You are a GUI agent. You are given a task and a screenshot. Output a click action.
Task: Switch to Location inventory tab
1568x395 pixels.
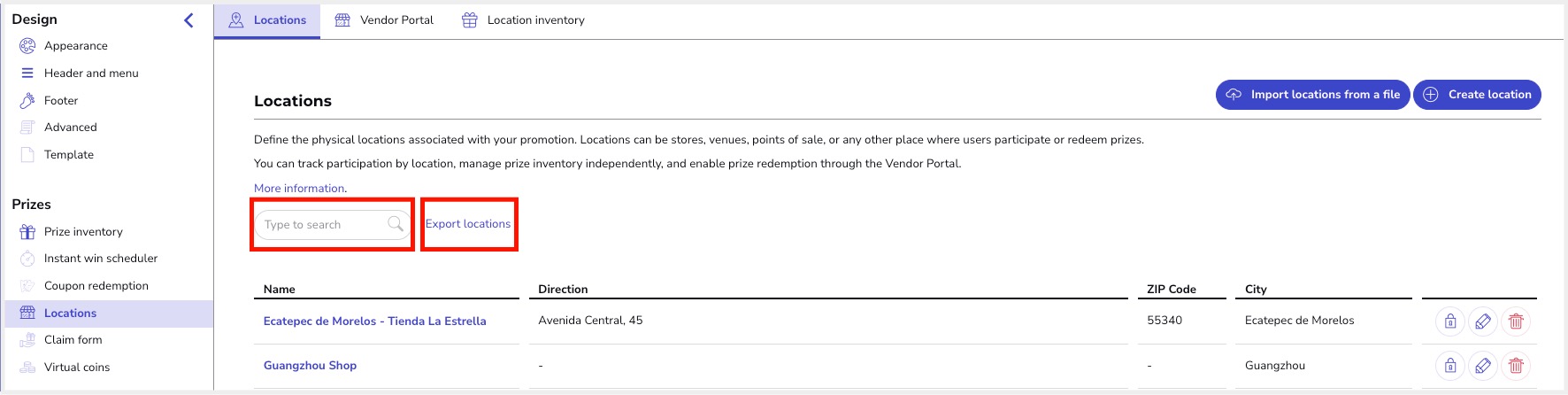523,20
